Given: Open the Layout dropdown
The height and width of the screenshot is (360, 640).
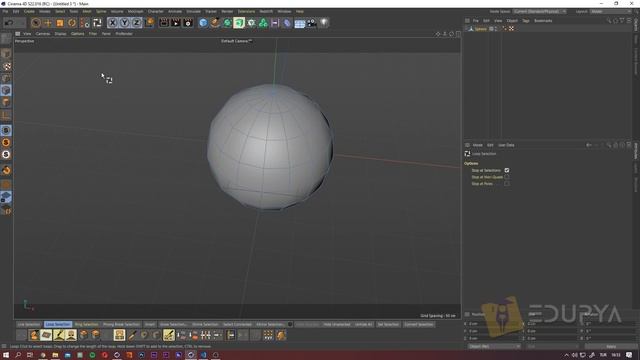Looking at the screenshot, I should (x=610, y=11).
